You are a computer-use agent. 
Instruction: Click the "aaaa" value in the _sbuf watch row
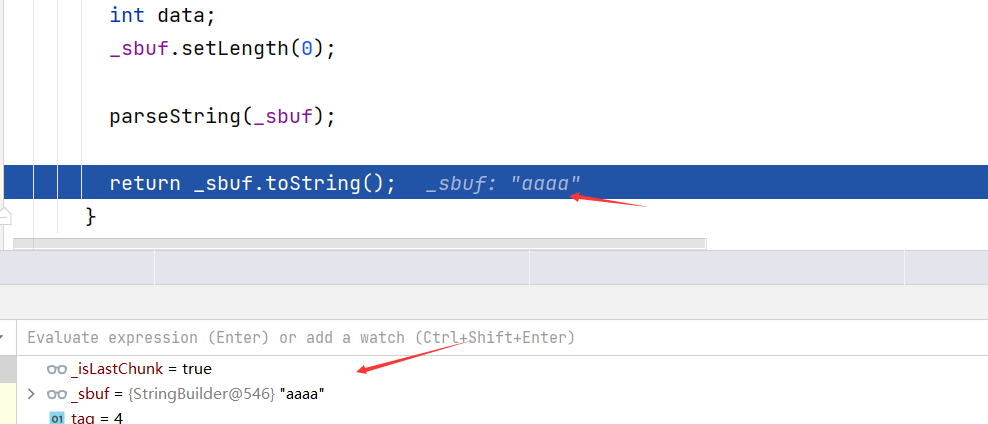[x=302, y=394]
